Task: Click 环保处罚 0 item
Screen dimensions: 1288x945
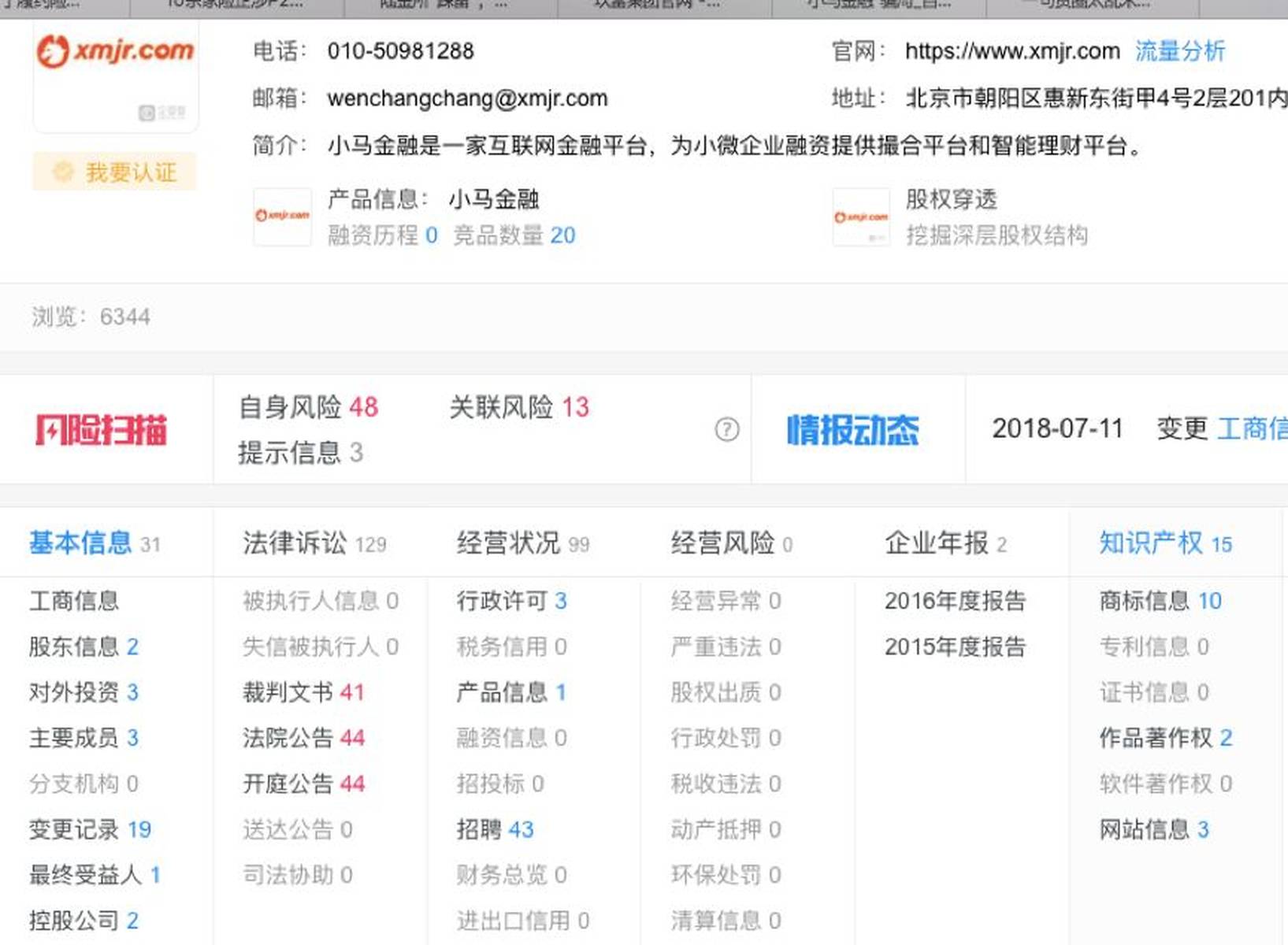Action: pyautogui.click(x=726, y=875)
